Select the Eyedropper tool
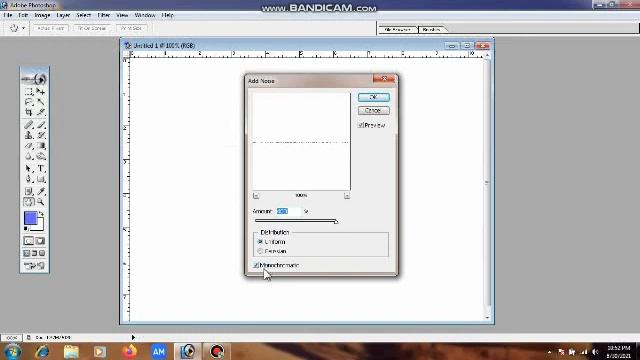This screenshot has width=640, height=360. click(x=40, y=191)
